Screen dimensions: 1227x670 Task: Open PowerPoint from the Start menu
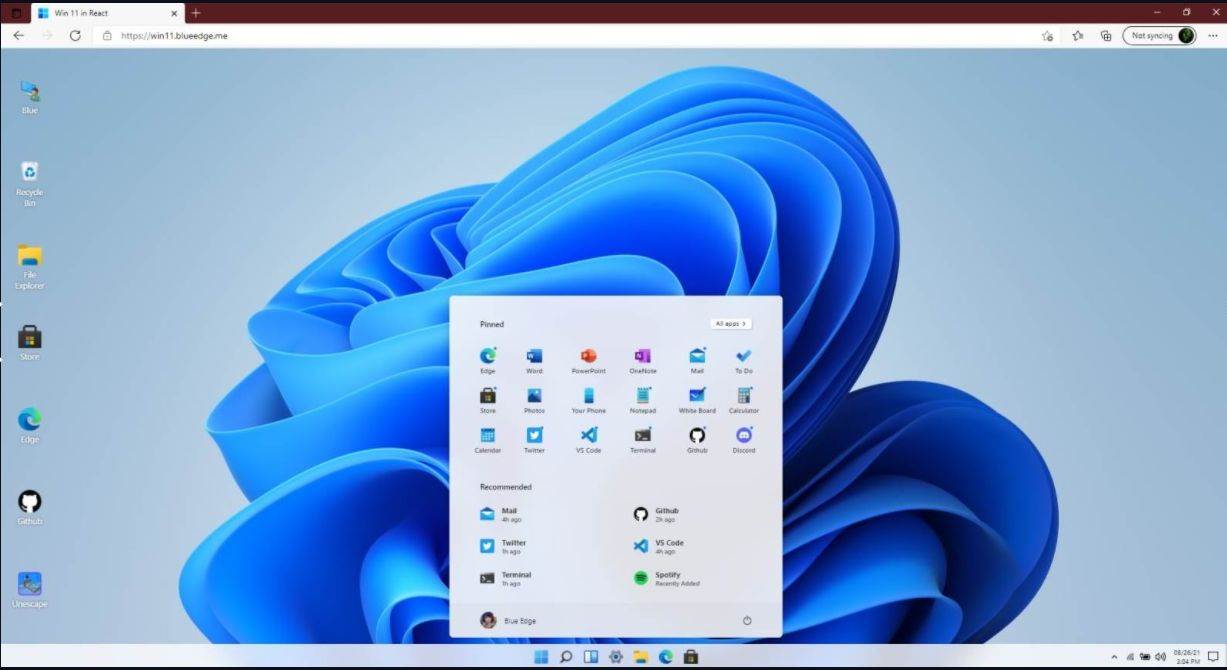click(589, 358)
